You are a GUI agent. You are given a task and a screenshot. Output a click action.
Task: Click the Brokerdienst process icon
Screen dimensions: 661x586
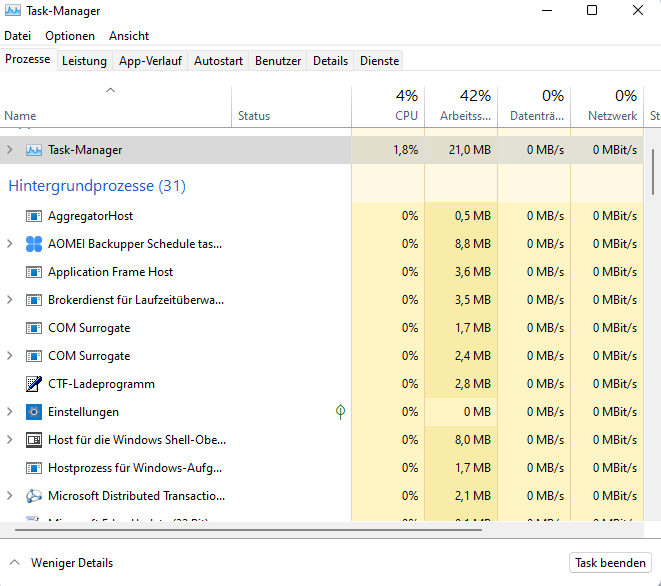[34, 300]
